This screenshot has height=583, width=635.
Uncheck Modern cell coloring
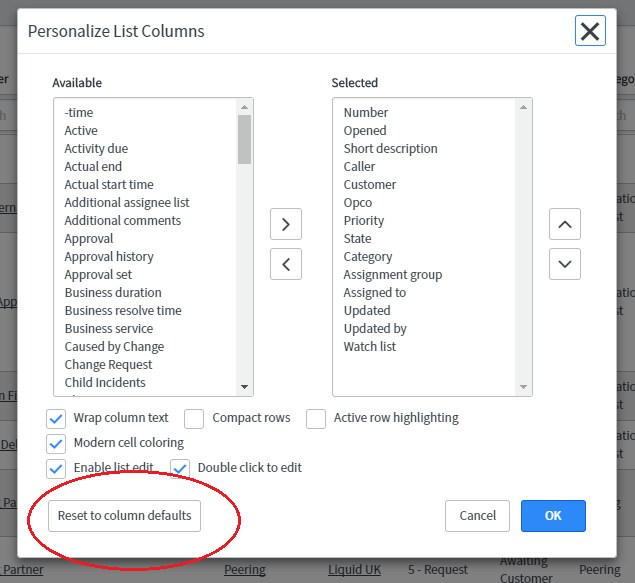tap(56, 444)
